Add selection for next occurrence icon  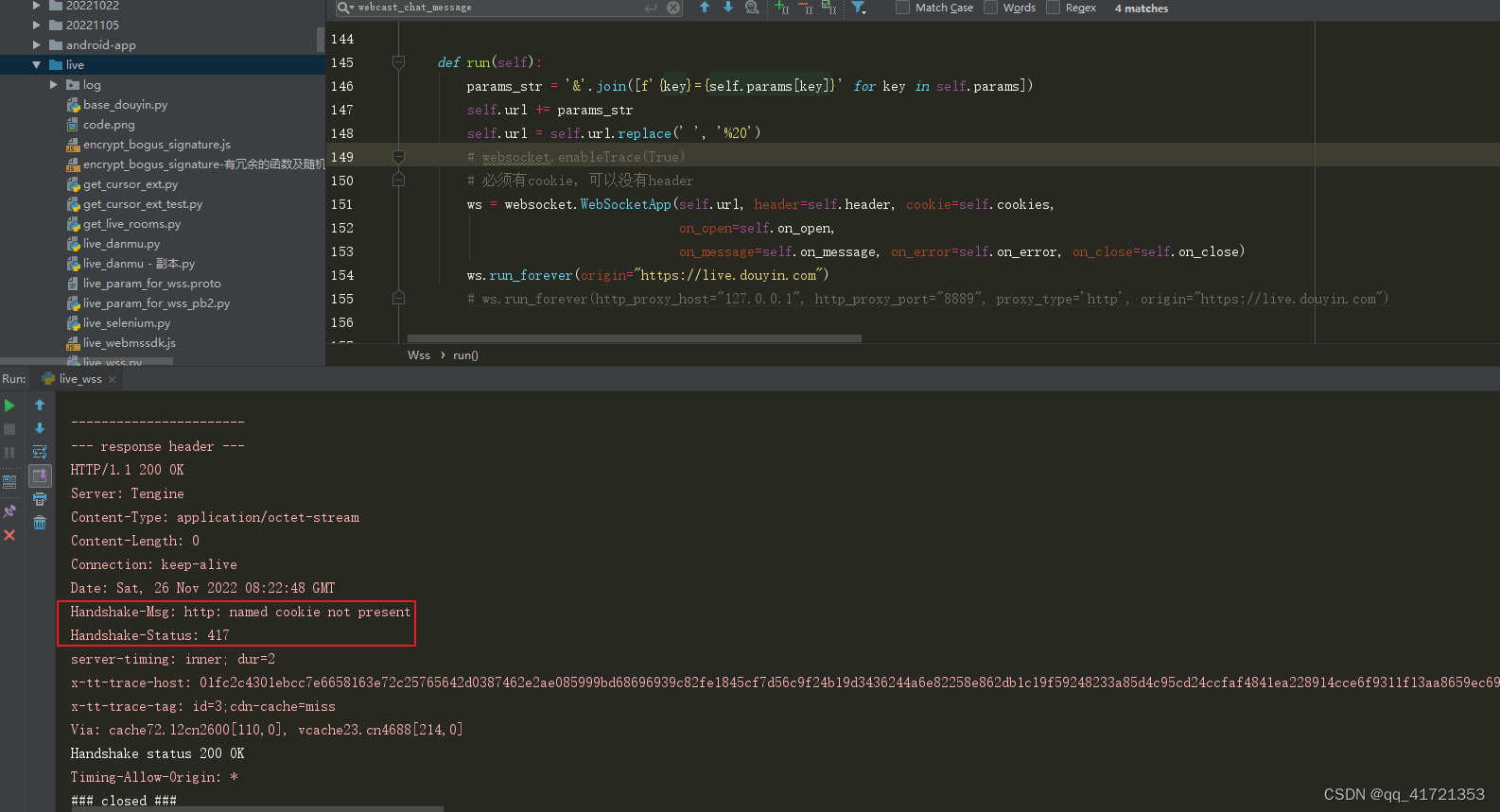tap(781, 8)
